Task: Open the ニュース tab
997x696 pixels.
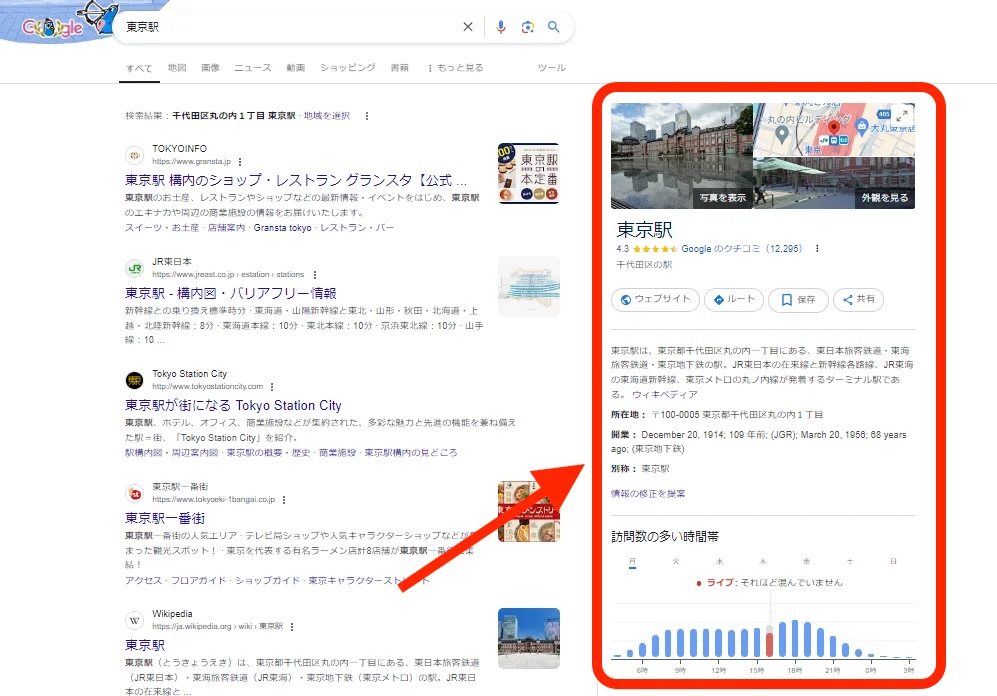Action: (252, 67)
